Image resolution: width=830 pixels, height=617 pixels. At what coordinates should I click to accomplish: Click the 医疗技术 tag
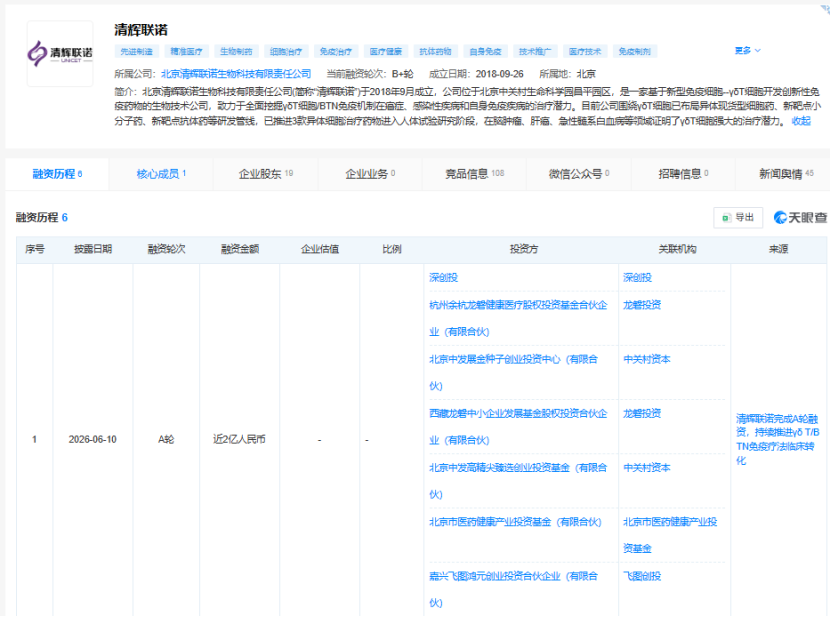pos(585,51)
